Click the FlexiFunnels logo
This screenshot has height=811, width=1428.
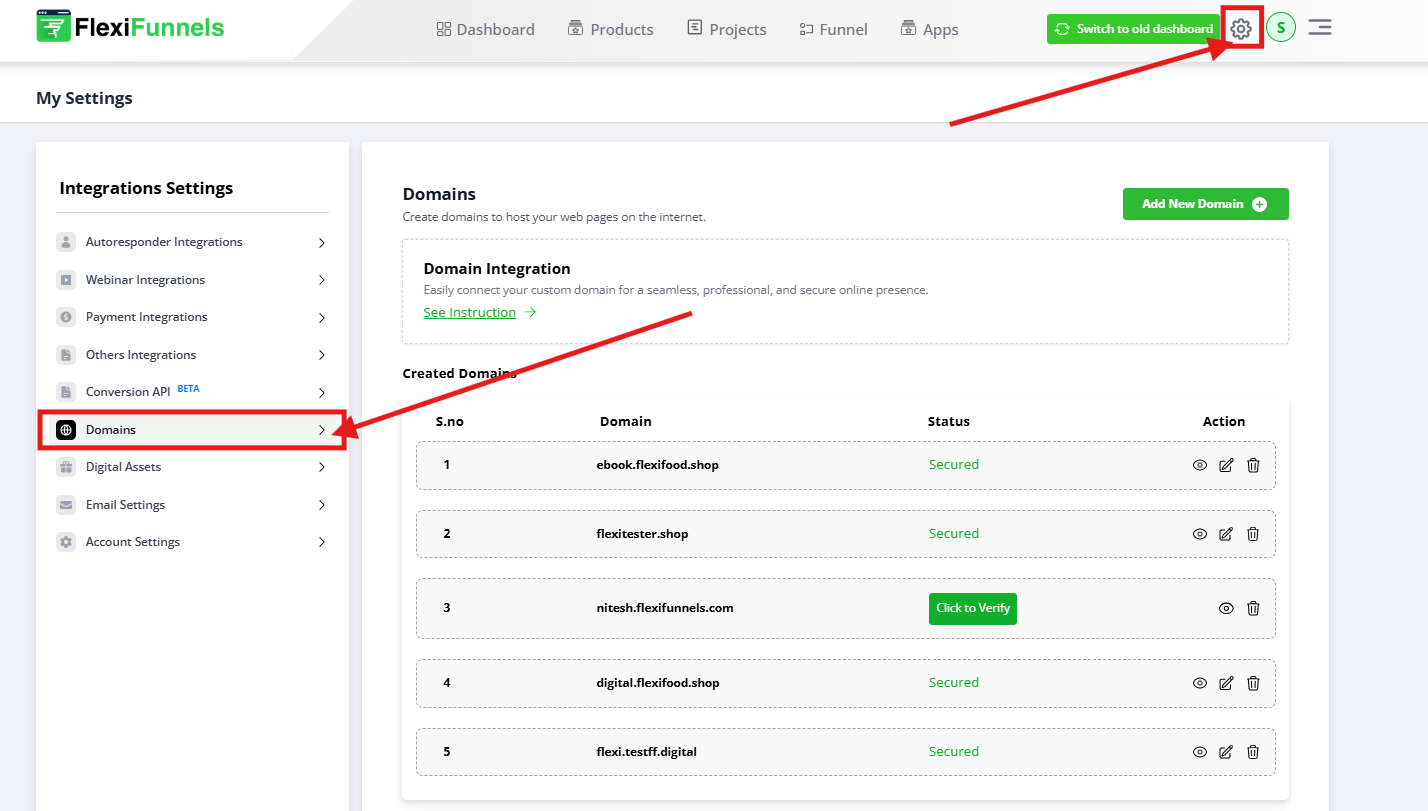130,27
